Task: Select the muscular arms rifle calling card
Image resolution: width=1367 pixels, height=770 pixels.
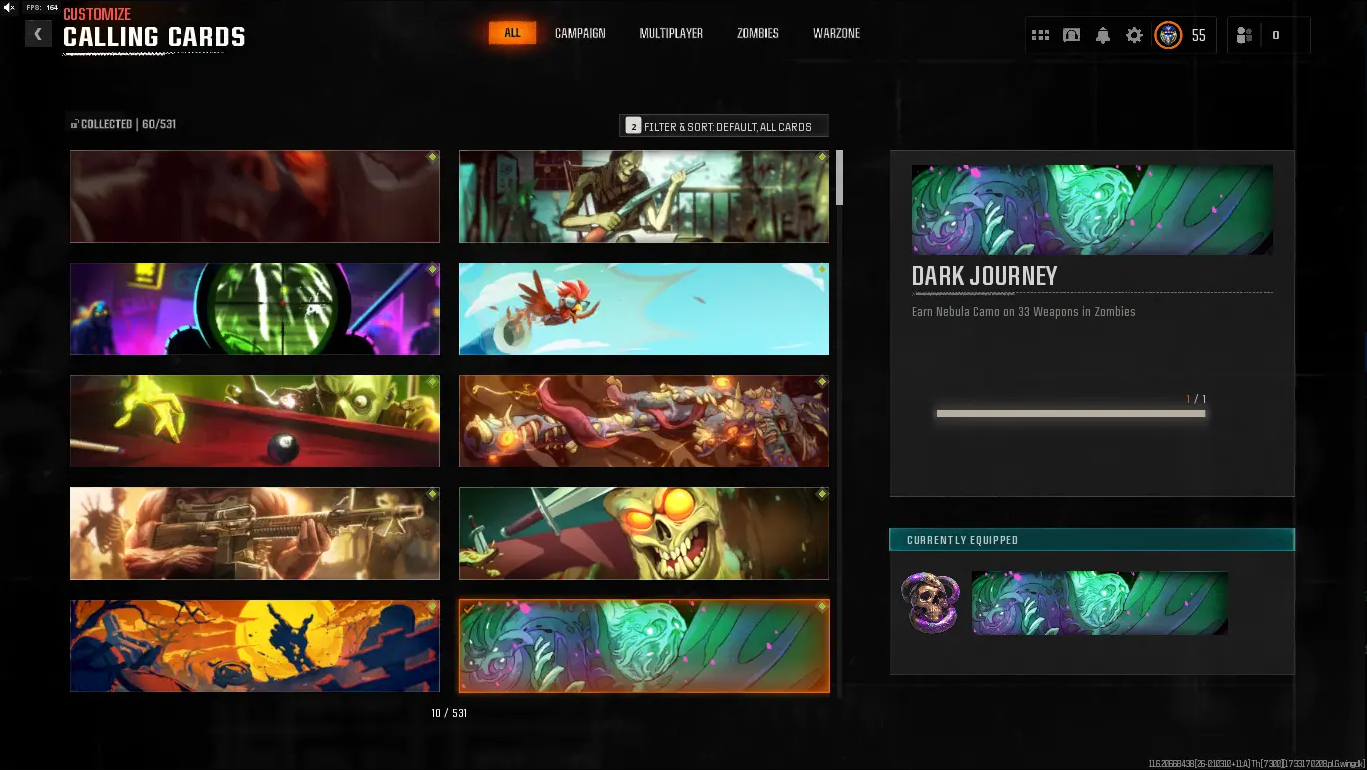Action: point(255,533)
